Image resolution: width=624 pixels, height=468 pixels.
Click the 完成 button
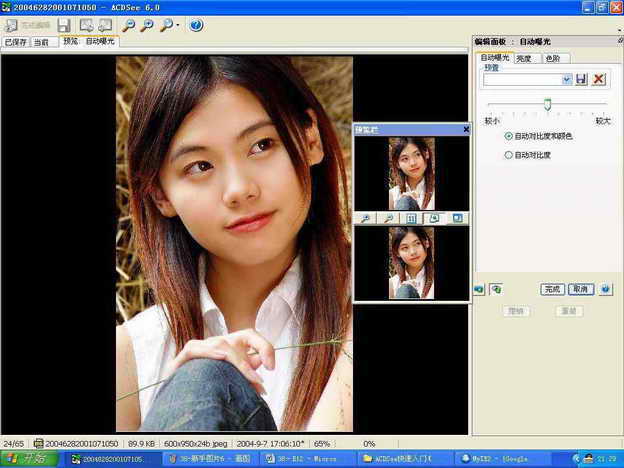(553, 289)
